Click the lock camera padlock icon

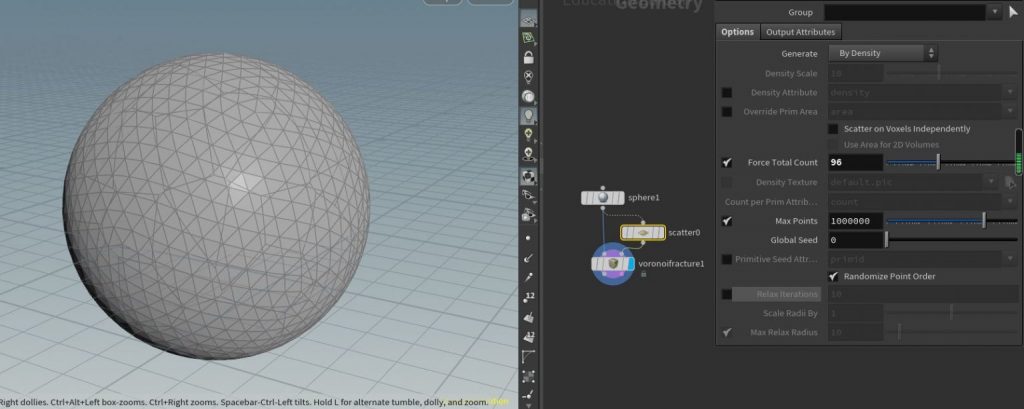[528, 57]
